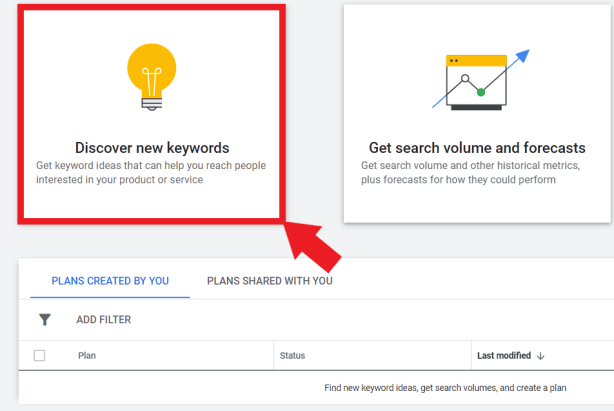
Task: Click the funnel filter icon
Action: [x=45, y=319]
